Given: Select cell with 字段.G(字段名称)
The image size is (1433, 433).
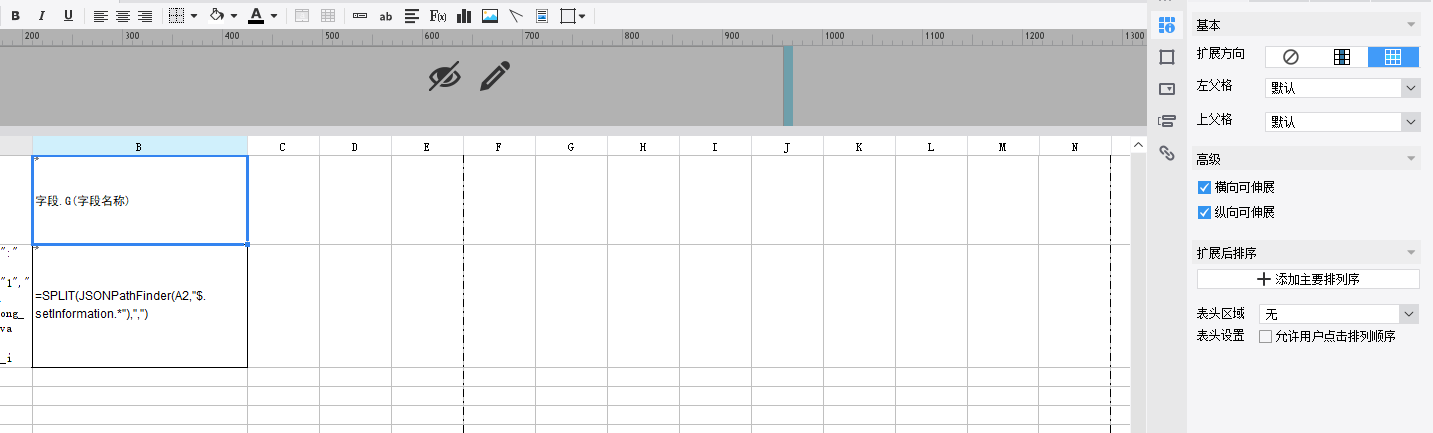Looking at the screenshot, I should (140, 200).
